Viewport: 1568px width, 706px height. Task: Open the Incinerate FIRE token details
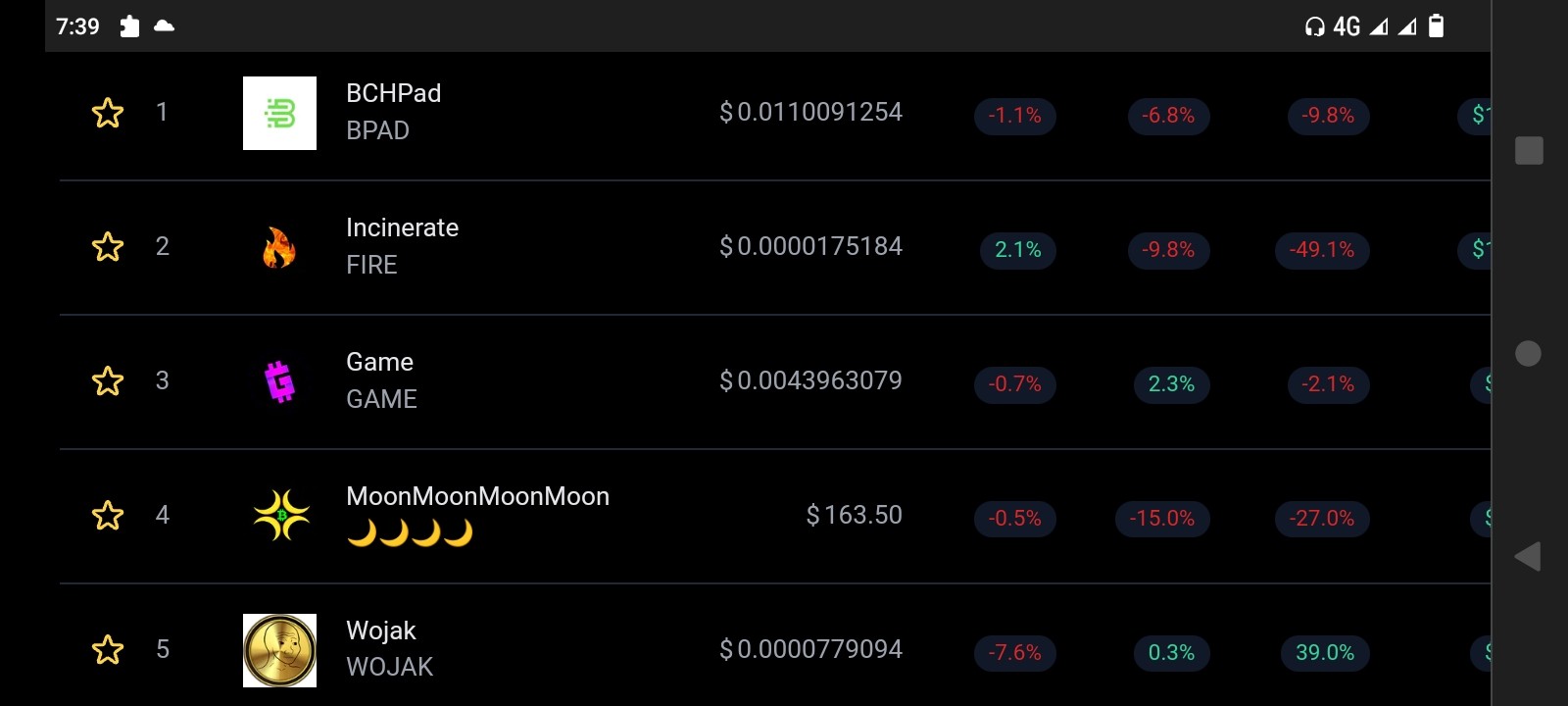point(402,246)
